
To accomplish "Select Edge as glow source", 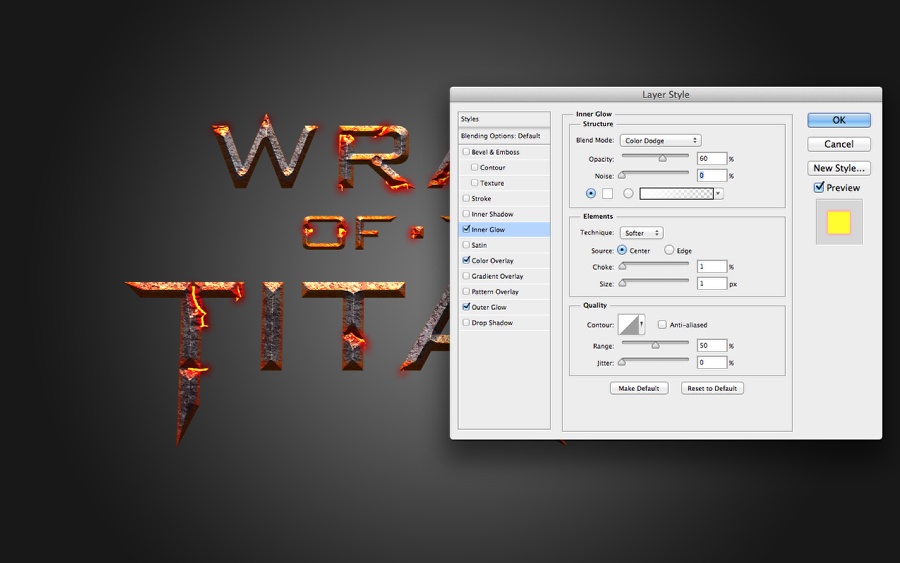I will [x=669, y=250].
